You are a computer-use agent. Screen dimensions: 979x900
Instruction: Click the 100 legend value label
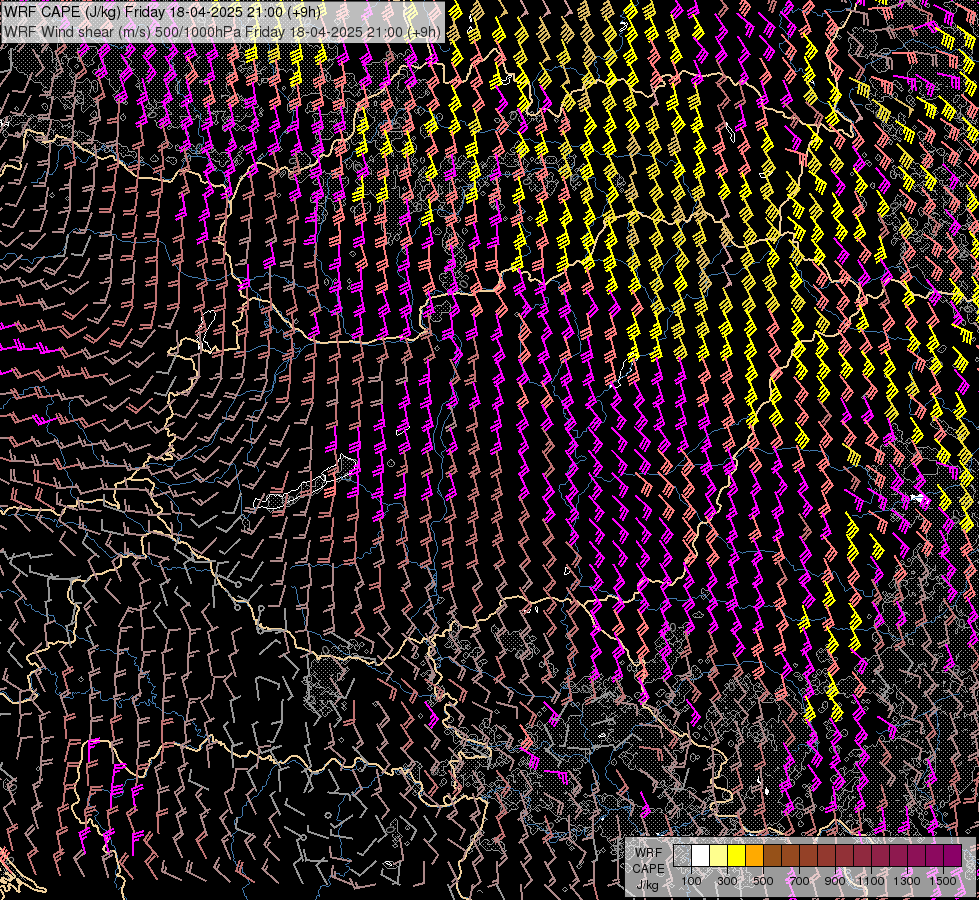pos(691,881)
